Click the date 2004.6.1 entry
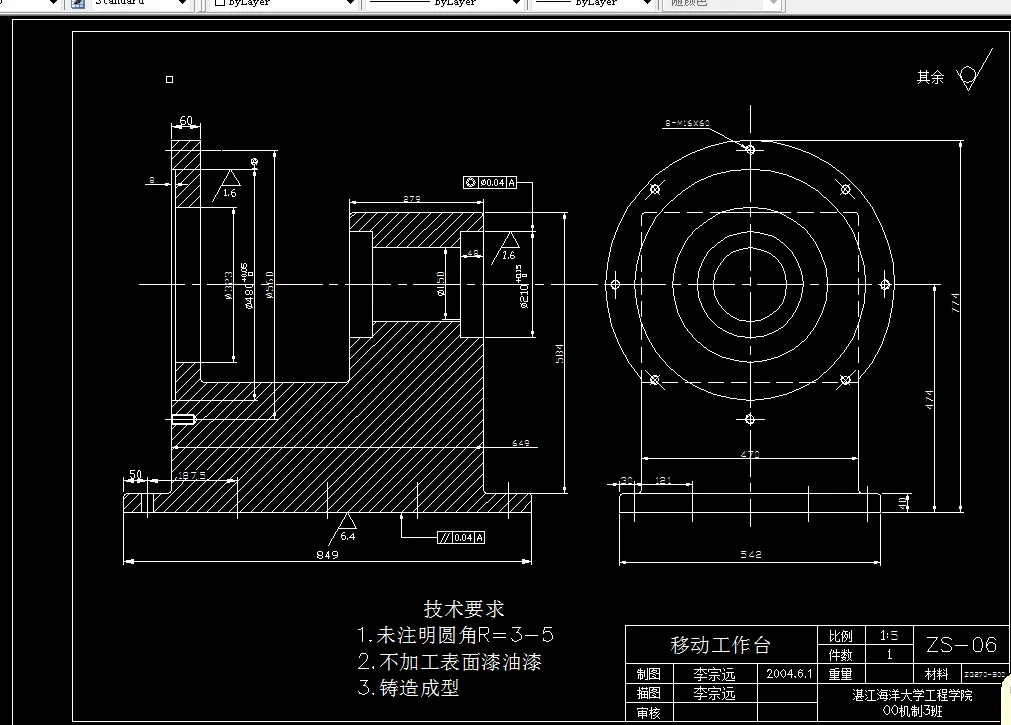 (x=789, y=673)
